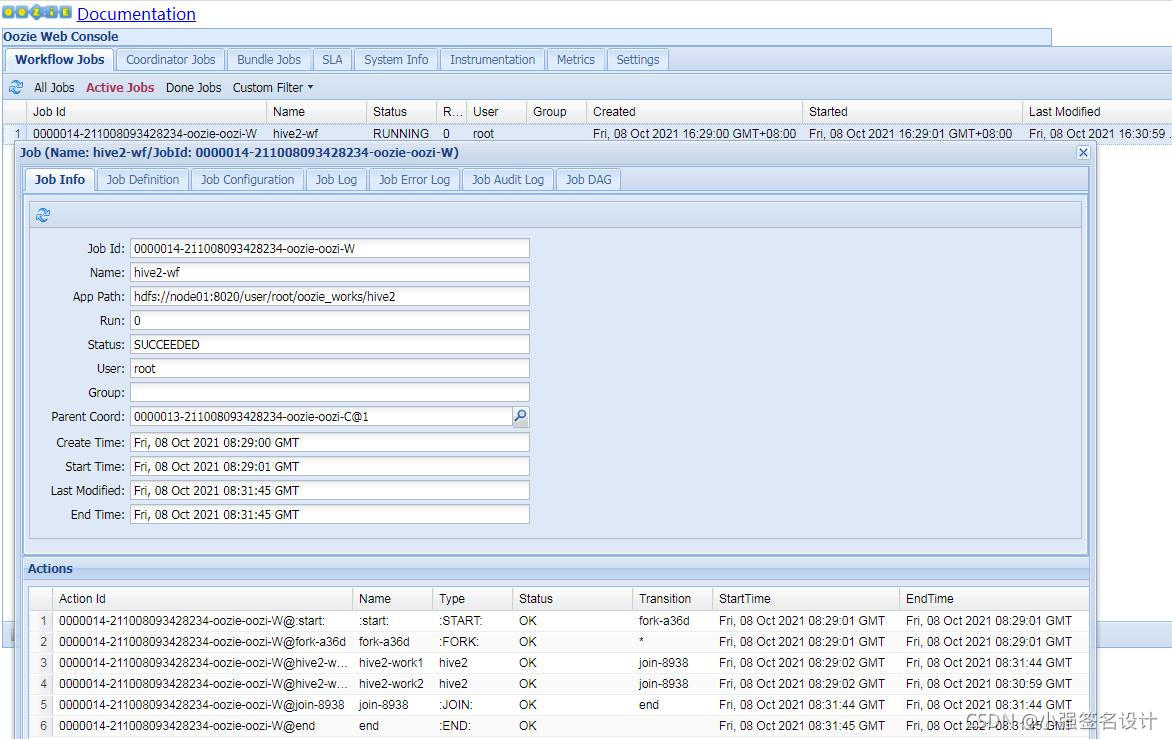This screenshot has width=1172, height=739.
Task: Click the Run field
Action: (x=330, y=321)
